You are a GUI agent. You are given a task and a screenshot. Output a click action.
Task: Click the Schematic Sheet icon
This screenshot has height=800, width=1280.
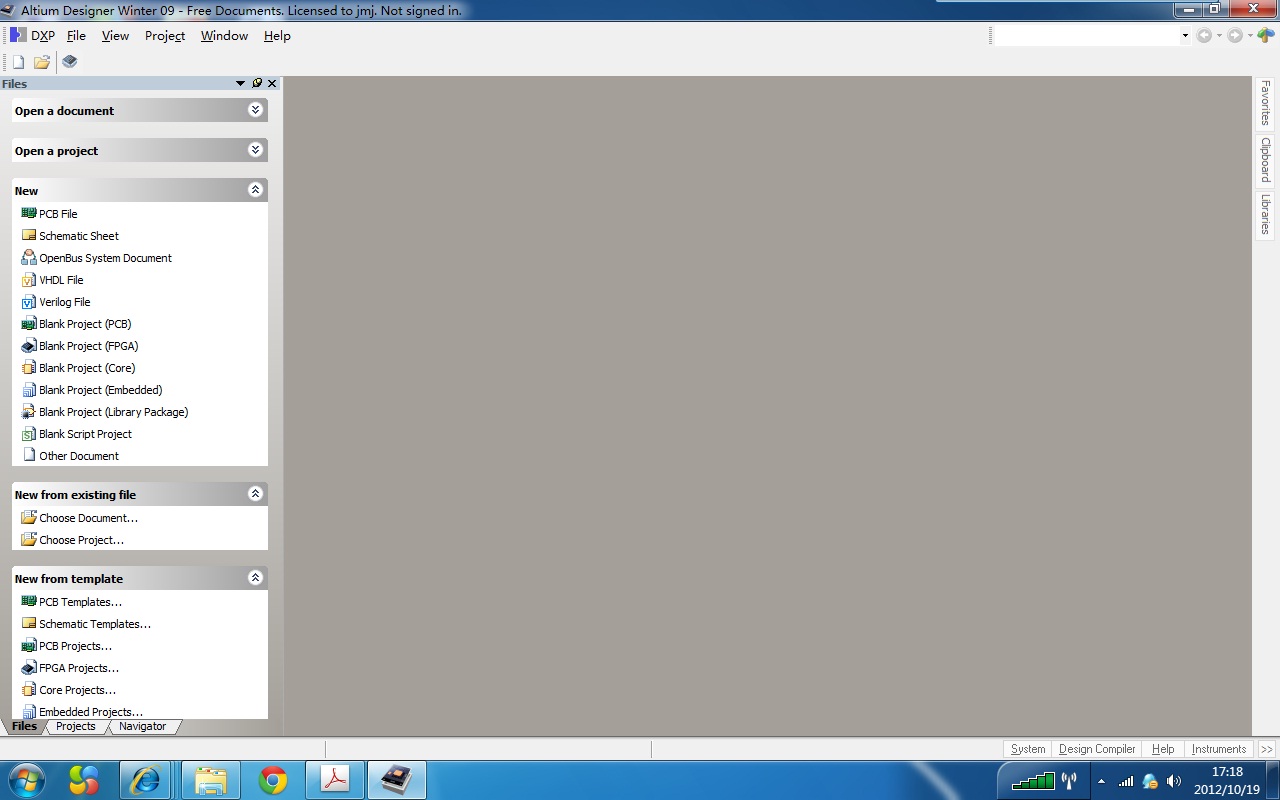(x=29, y=235)
